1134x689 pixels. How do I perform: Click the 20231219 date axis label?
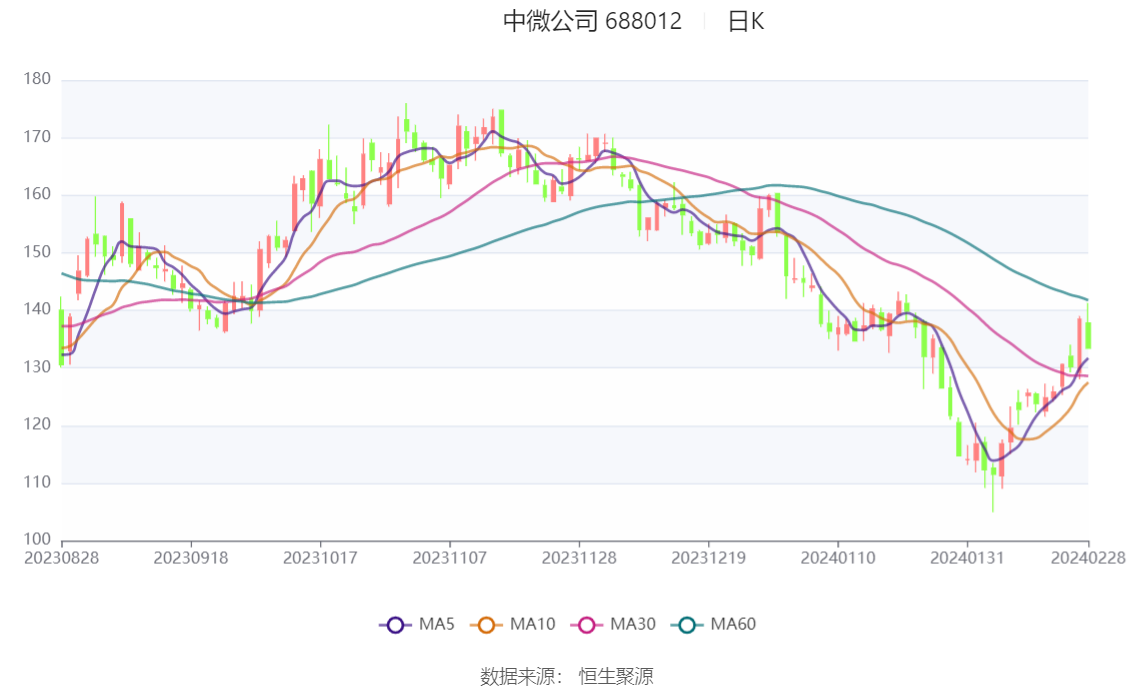click(x=709, y=558)
